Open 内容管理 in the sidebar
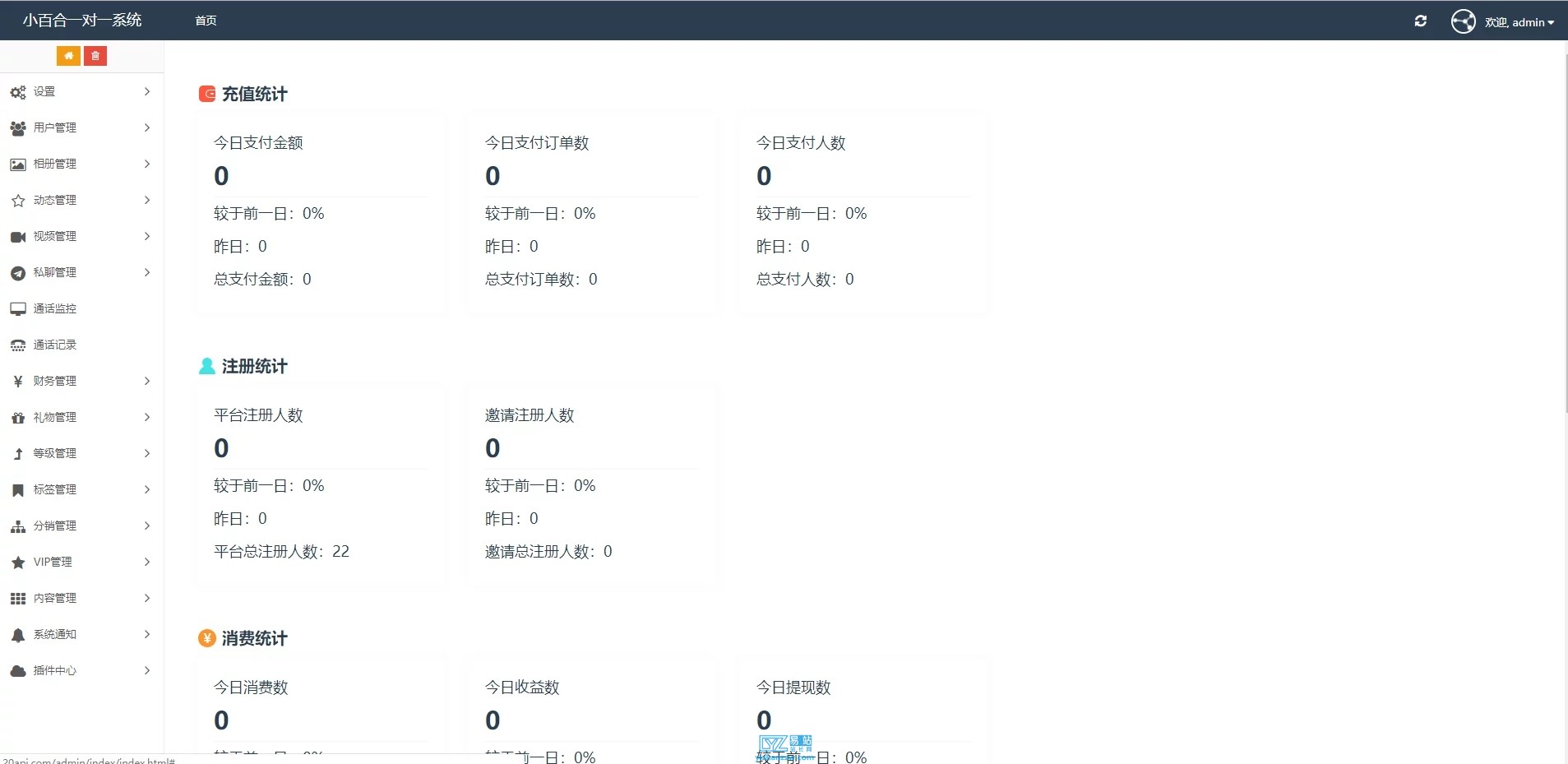 point(57,598)
